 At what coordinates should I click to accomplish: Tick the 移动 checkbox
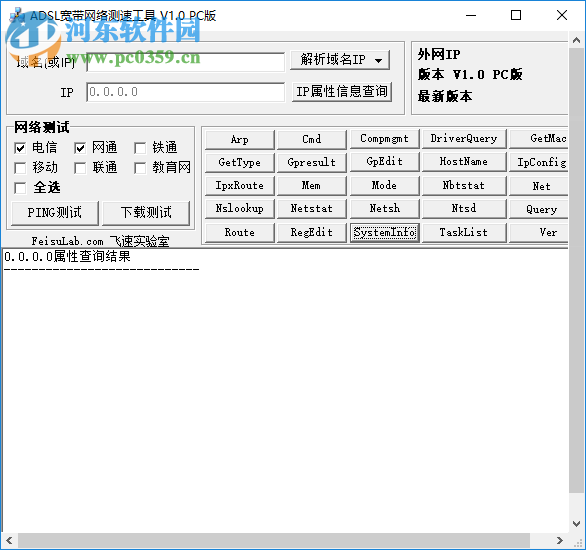tap(20, 168)
